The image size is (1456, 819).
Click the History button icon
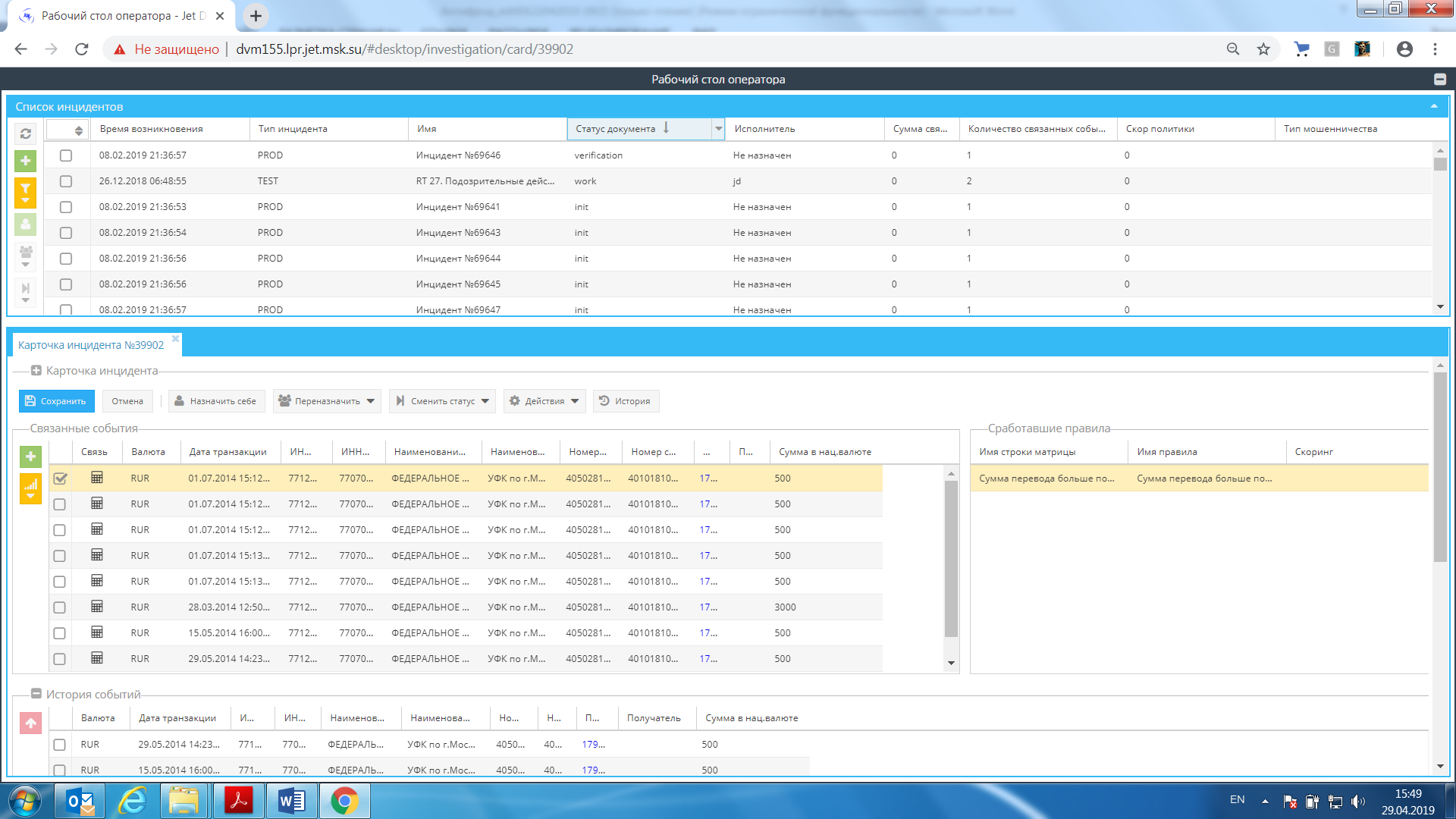click(604, 400)
